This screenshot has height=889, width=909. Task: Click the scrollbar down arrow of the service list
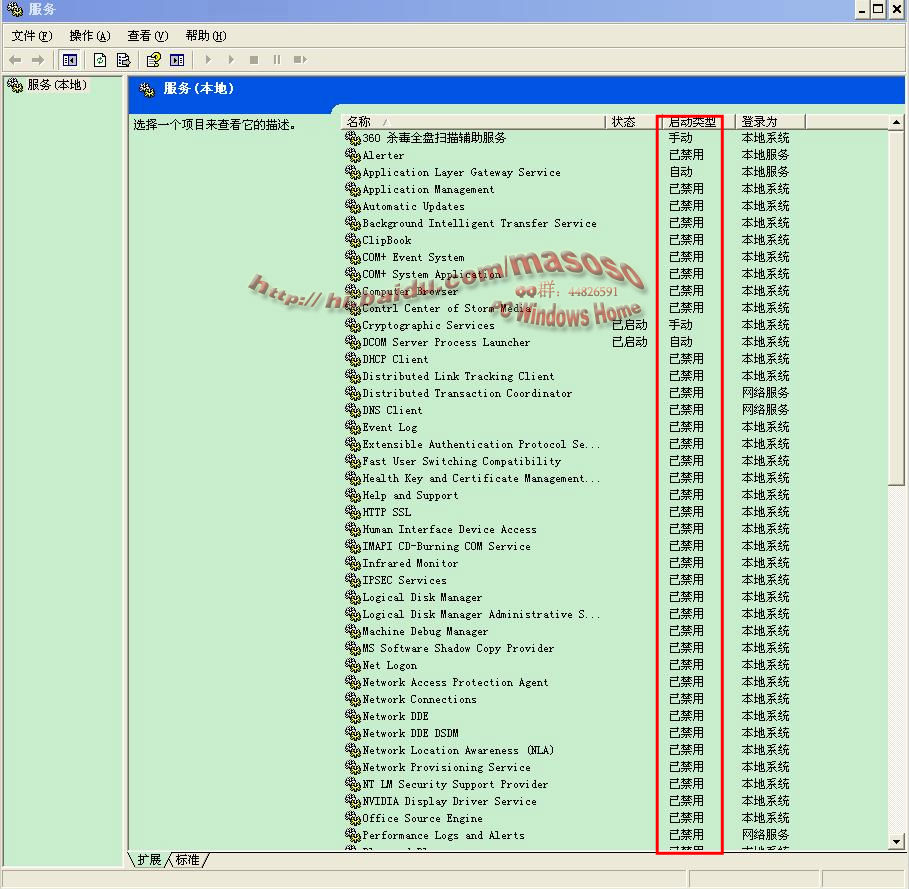tap(896, 842)
